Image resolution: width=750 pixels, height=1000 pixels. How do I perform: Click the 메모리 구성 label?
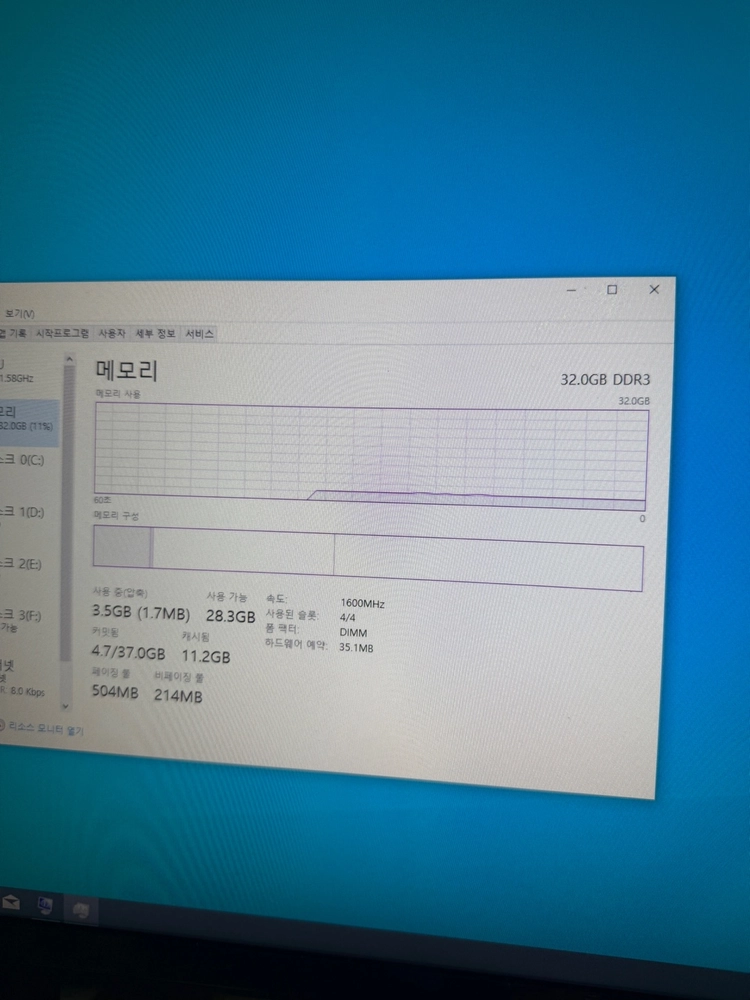(x=115, y=515)
